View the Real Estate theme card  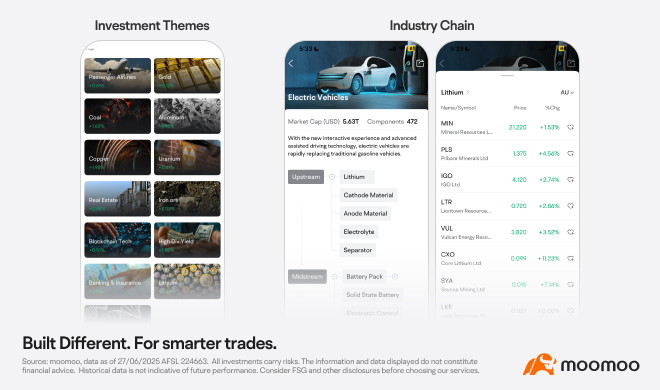click(117, 199)
